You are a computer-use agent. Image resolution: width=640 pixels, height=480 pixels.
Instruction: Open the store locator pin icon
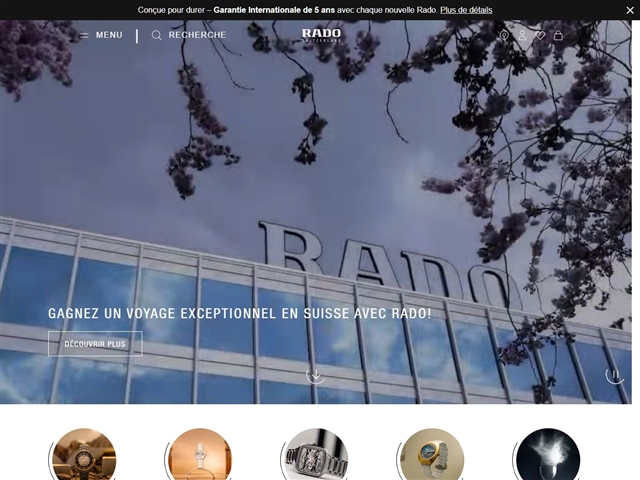504,36
